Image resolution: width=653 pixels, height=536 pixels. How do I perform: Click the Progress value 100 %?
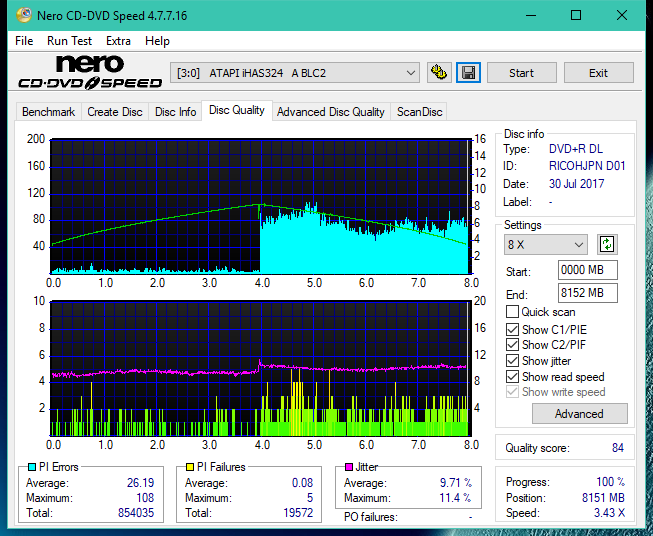pos(611,482)
